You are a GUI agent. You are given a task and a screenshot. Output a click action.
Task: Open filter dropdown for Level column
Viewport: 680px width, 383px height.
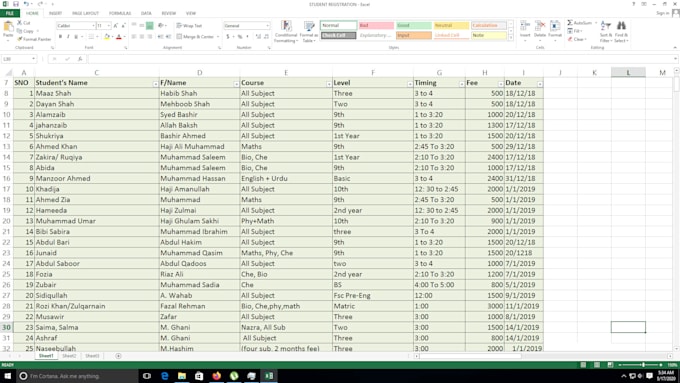pos(410,84)
